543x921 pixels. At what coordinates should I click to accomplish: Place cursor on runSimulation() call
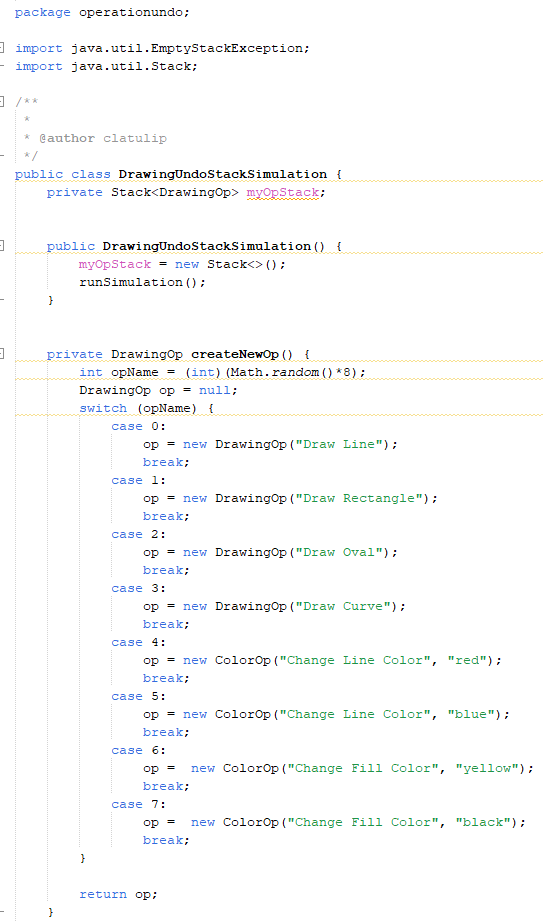click(x=142, y=283)
